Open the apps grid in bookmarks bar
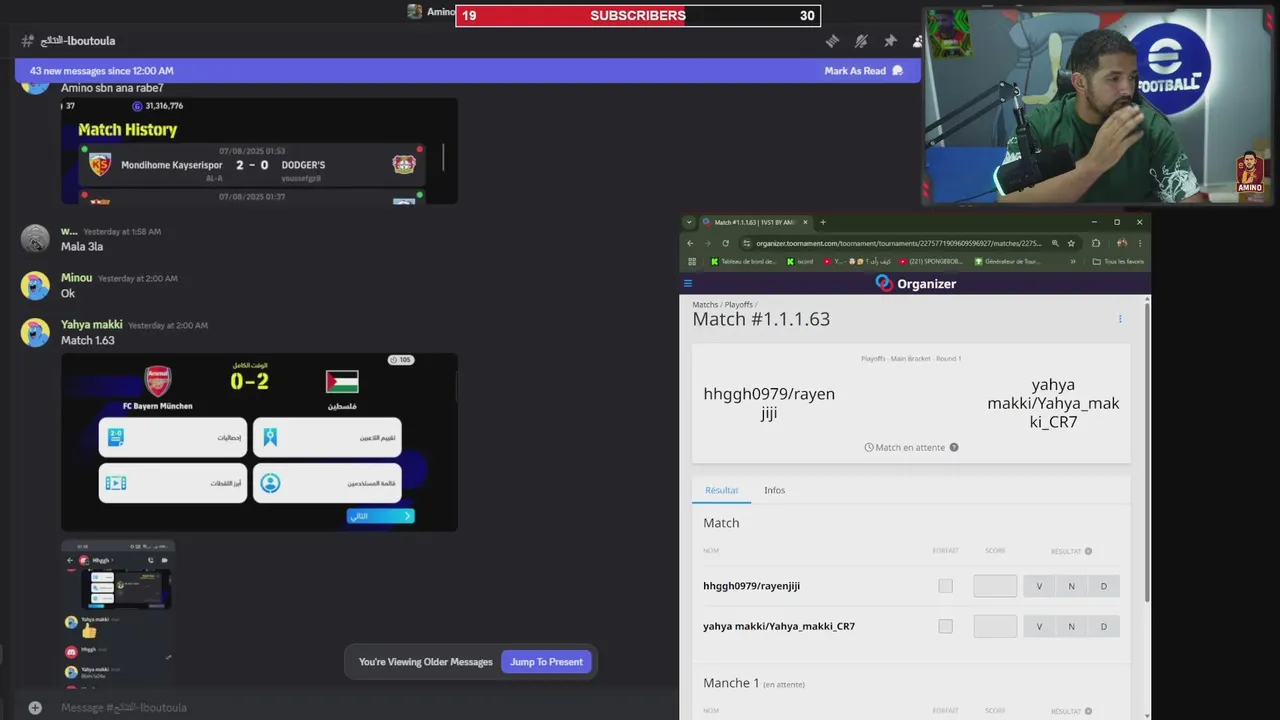The height and width of the screenshot is (720, 1280). 691,262
